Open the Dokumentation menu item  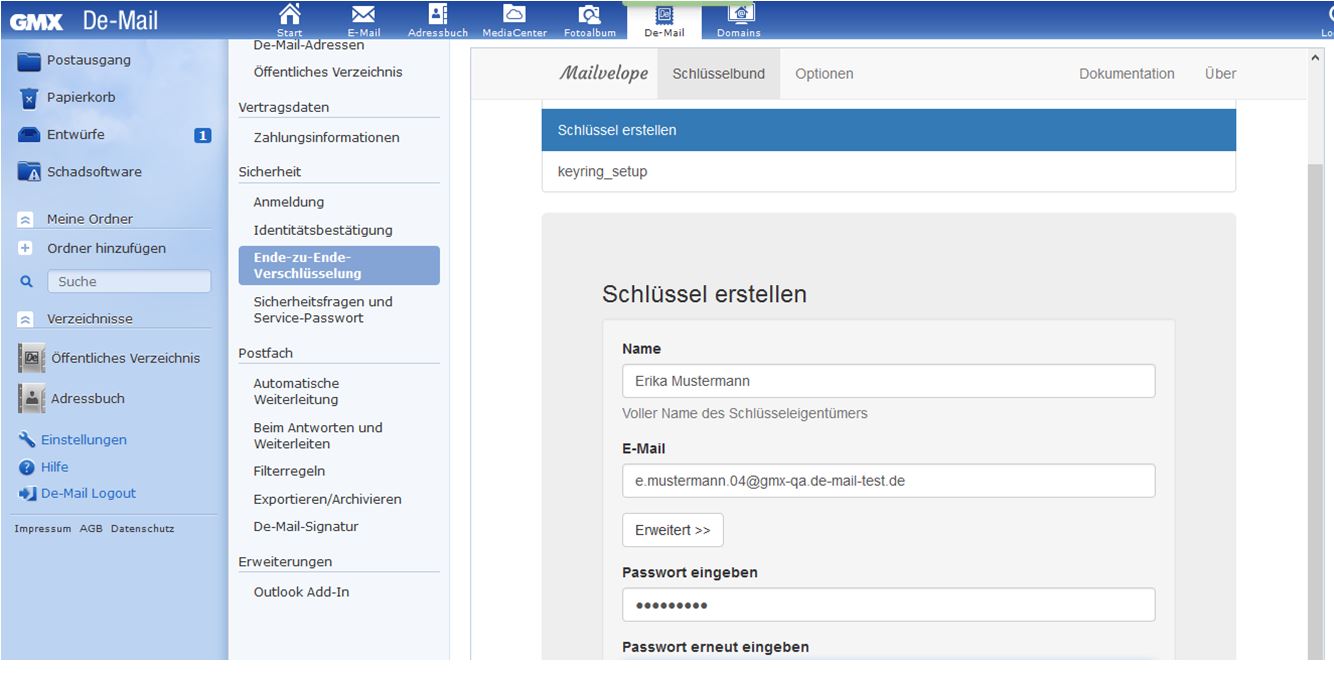pos(1127,74)
